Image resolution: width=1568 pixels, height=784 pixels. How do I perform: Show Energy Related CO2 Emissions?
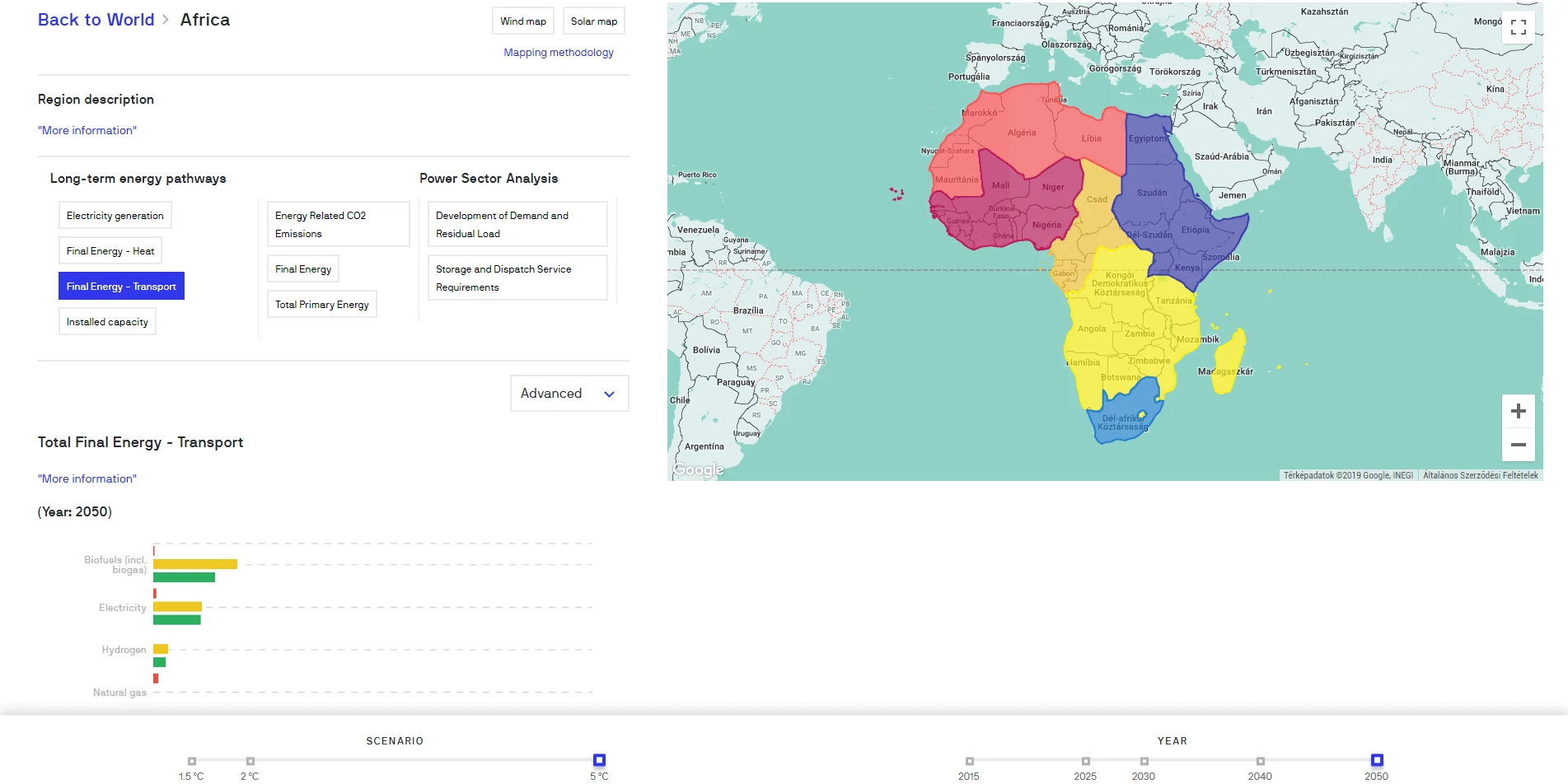[x=338, y=225]
